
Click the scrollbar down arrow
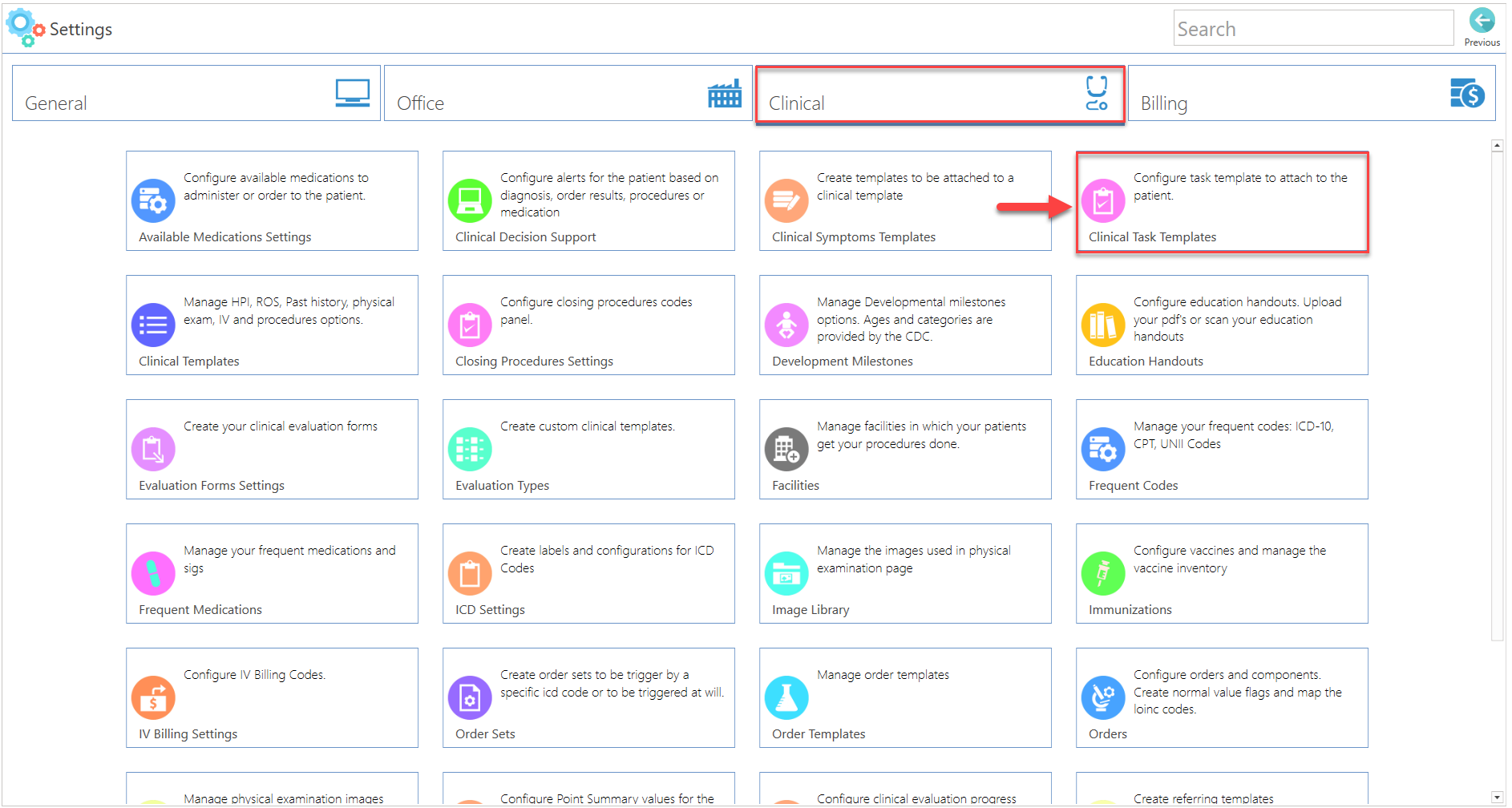point(1497,798)
